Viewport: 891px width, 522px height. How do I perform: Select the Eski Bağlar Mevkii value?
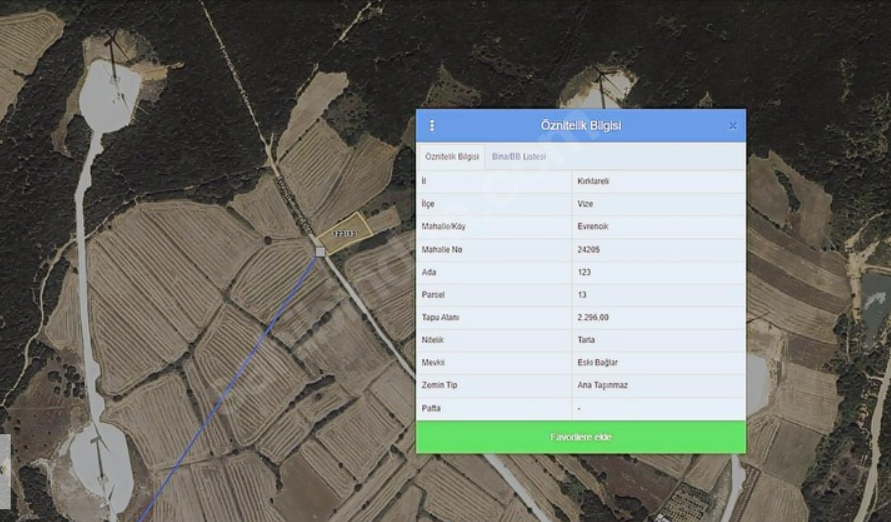click(x=596, y=362)
